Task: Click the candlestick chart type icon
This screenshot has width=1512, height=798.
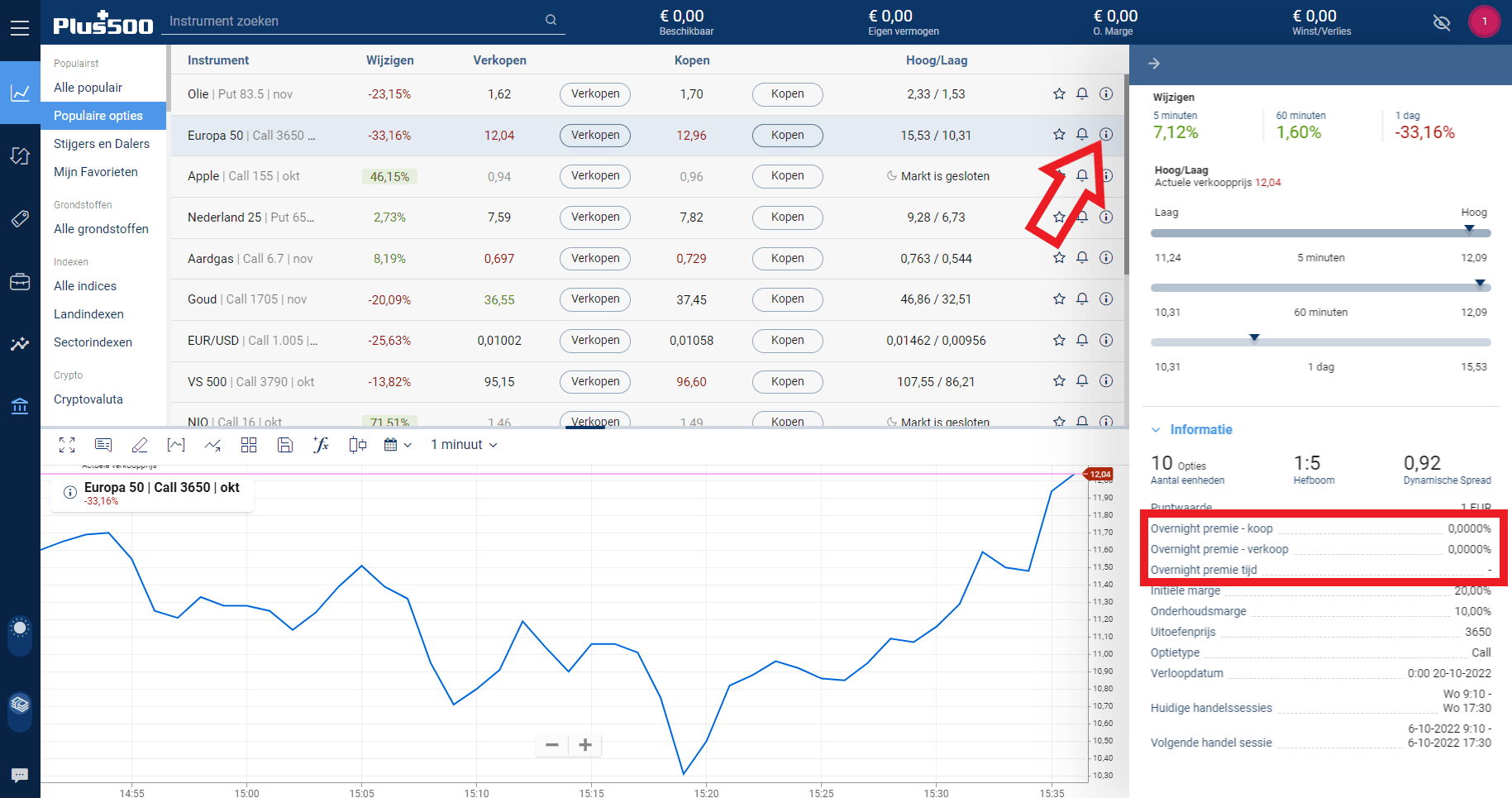Action: pos(357,445)
